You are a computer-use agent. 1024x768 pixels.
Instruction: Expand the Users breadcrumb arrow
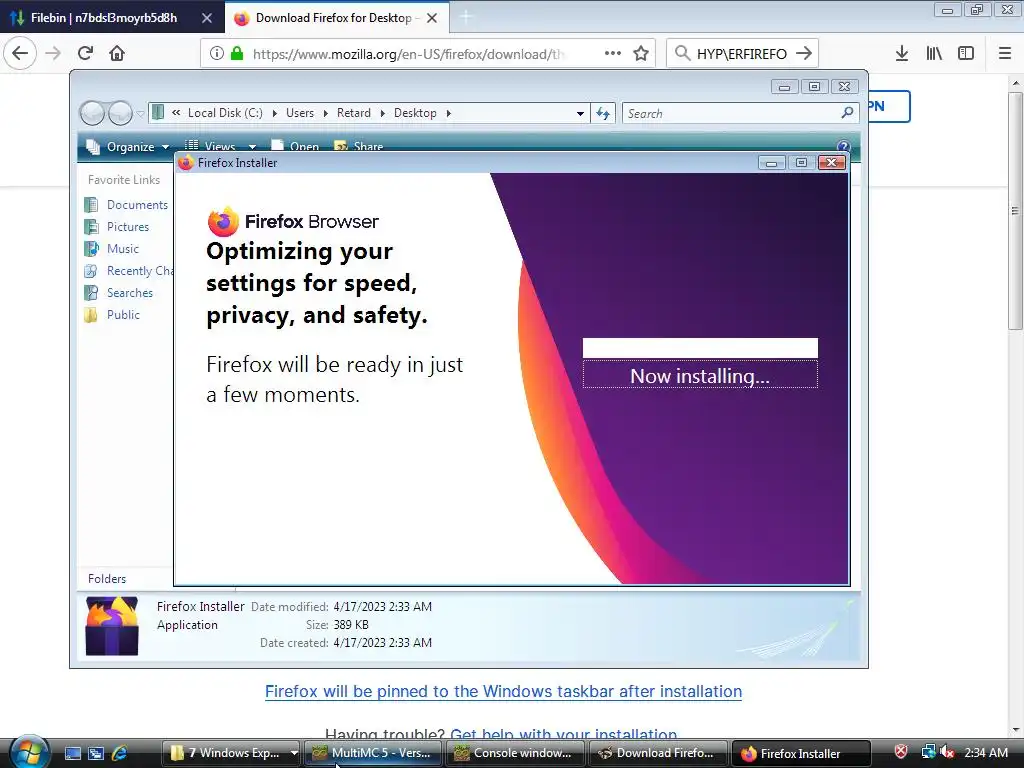pos(325,114)
